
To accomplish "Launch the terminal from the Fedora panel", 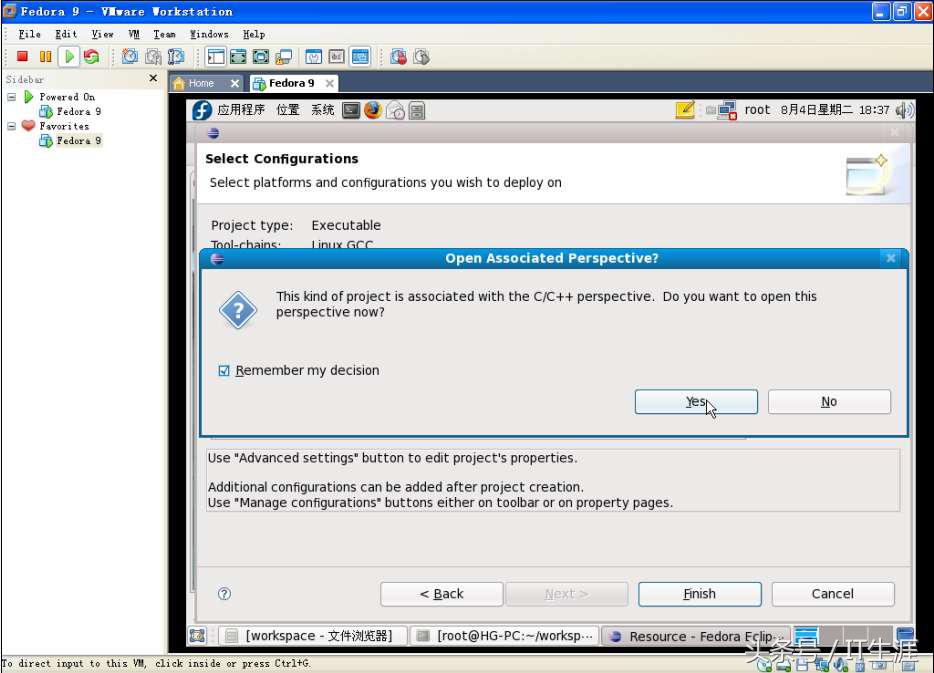I will point(351,111).
